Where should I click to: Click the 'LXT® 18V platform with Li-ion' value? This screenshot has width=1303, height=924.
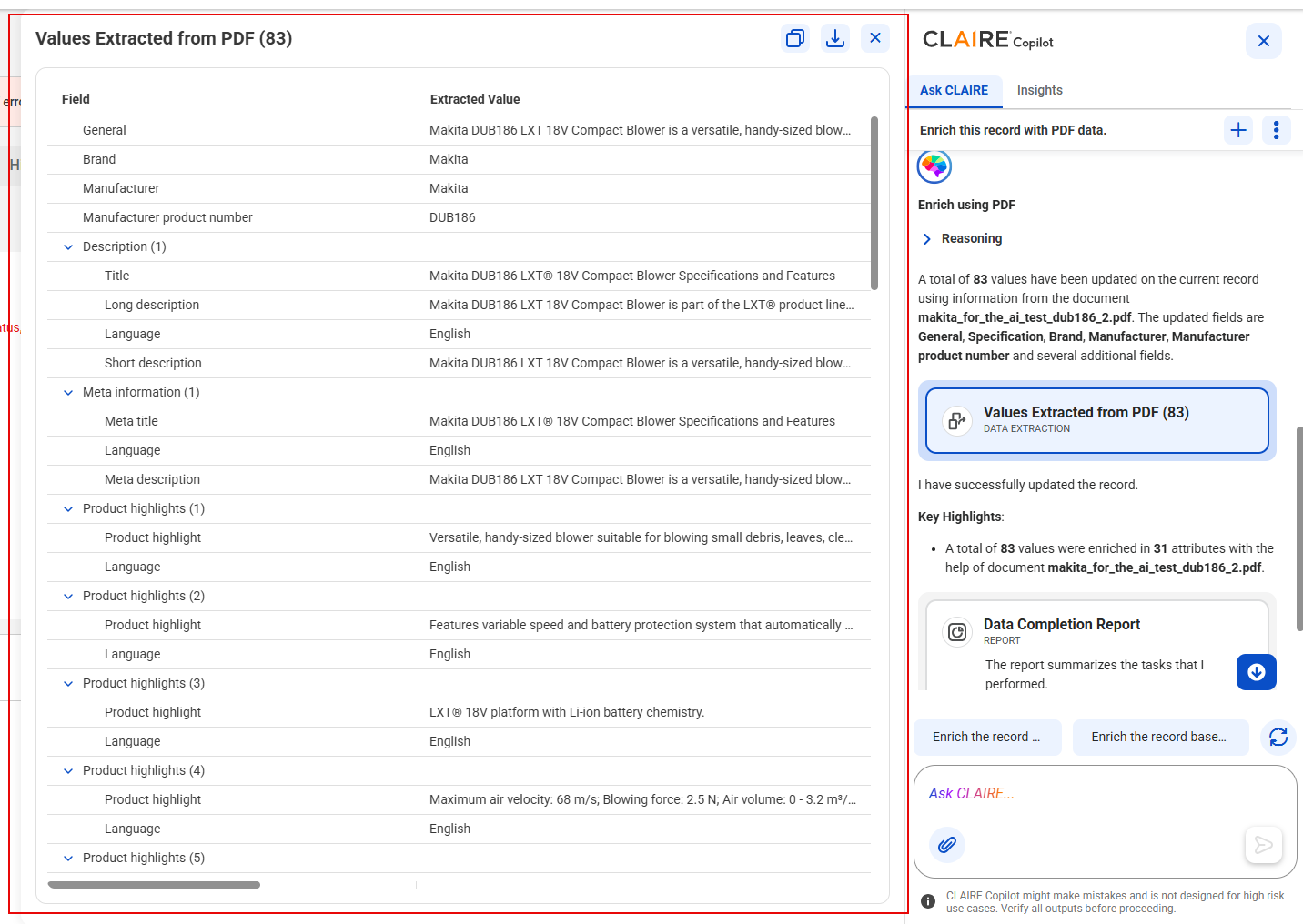pyautogui.click(x=567, y=712)
